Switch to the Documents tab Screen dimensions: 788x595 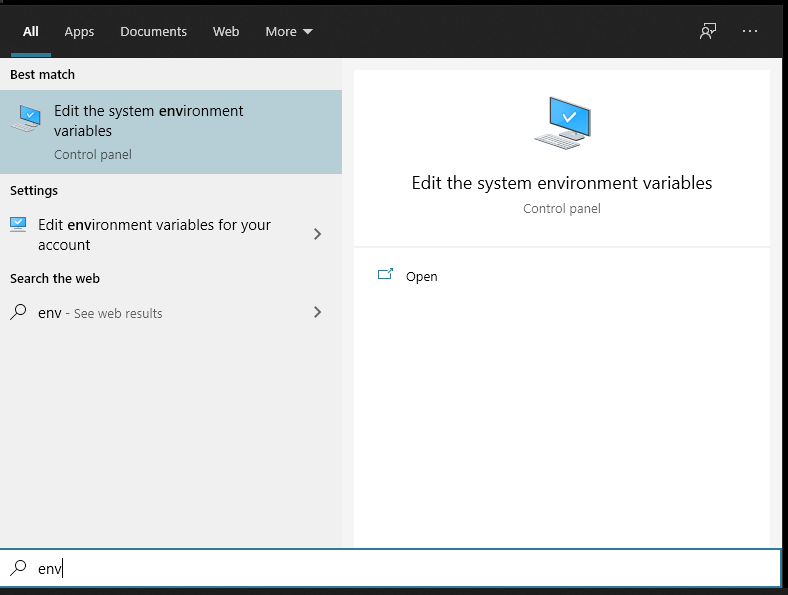click(x=153, y=31)
